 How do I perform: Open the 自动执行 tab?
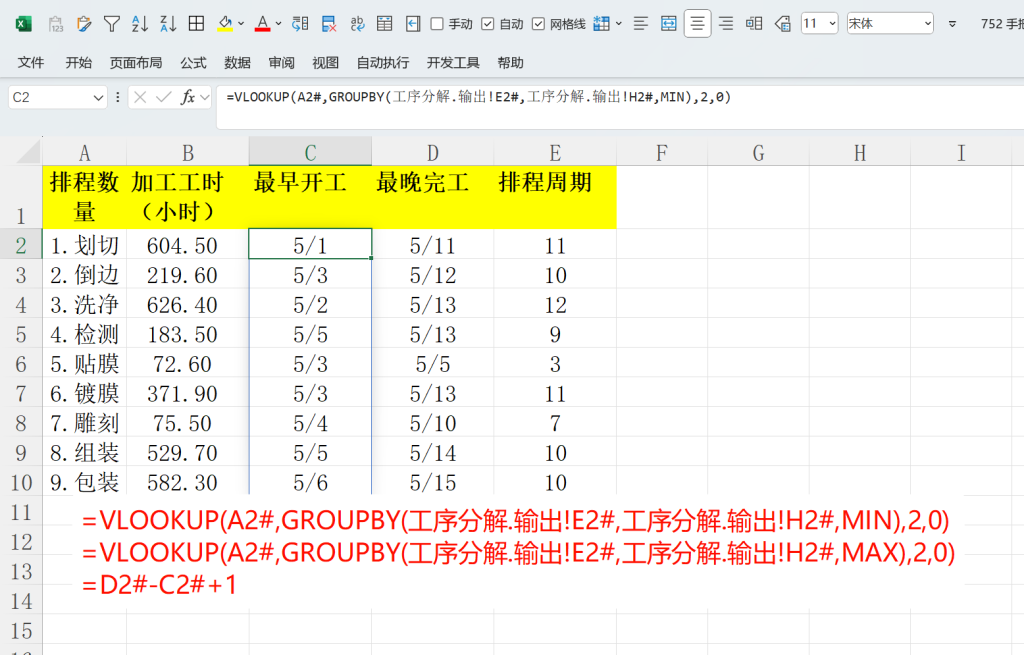tap(383, 63)
